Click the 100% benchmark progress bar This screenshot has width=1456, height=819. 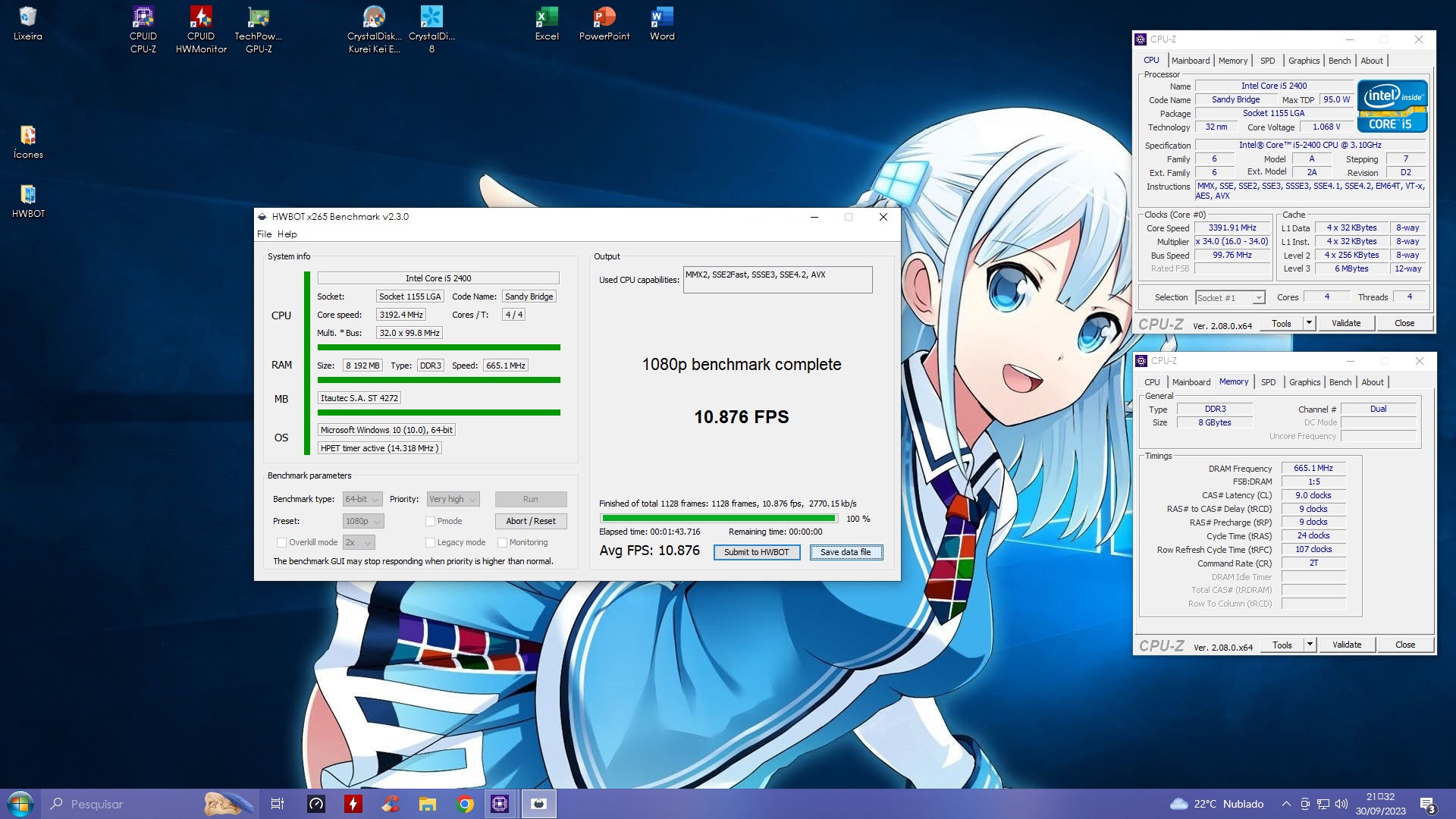click(x=718, y=519)
